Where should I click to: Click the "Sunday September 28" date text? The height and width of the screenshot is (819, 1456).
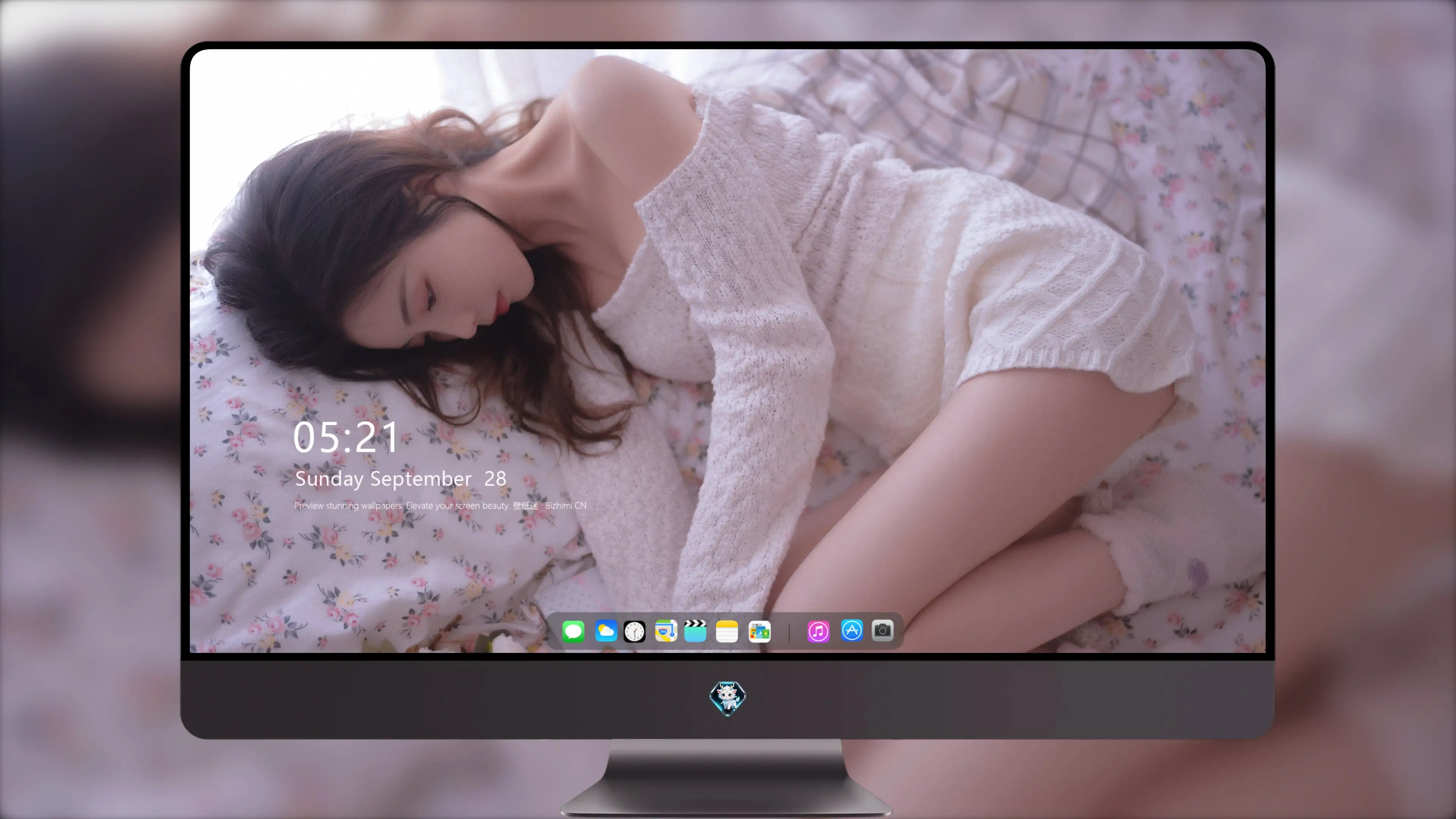tap(400, 479)
